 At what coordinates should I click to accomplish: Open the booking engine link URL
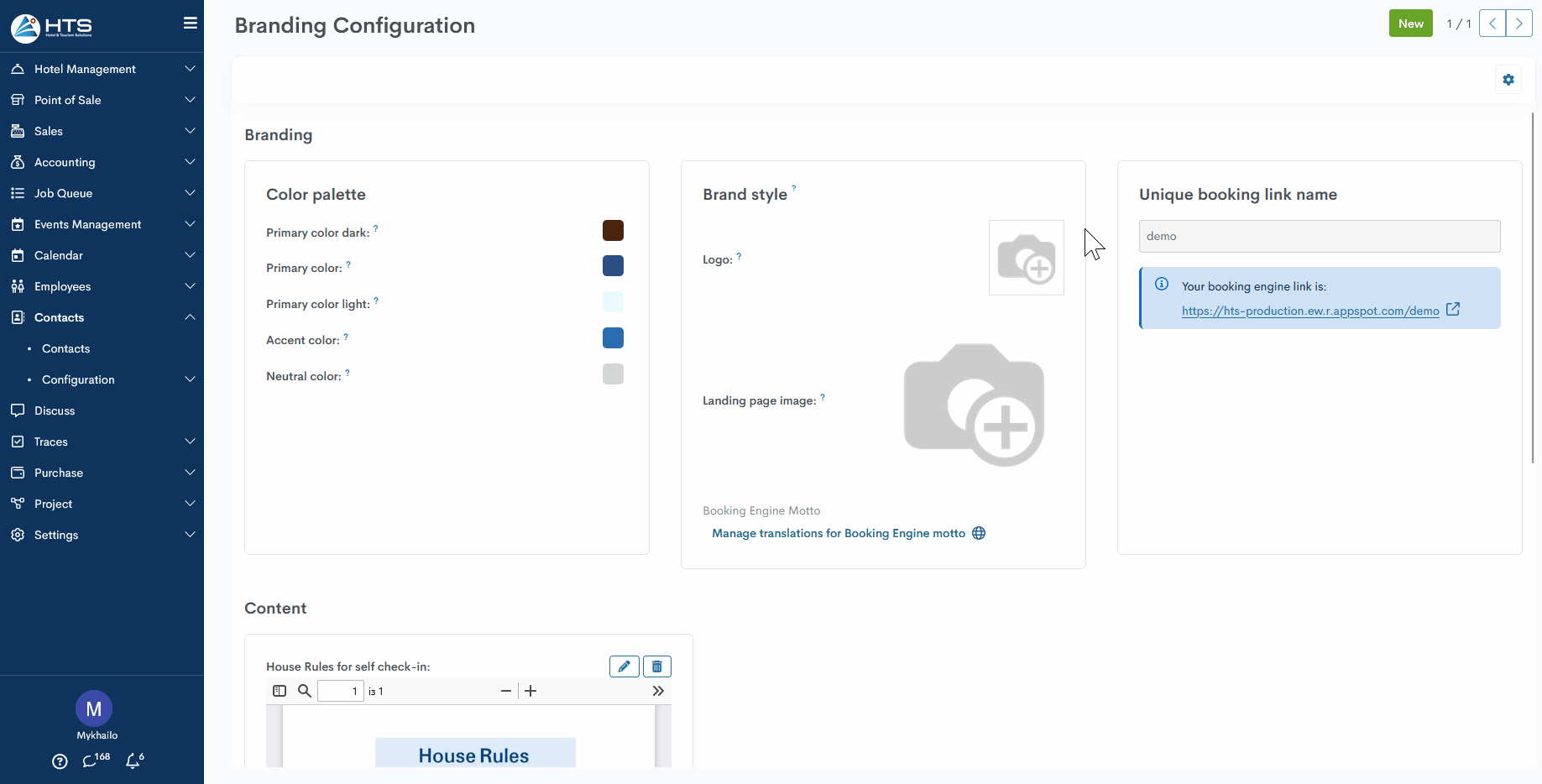(1309, 311)
